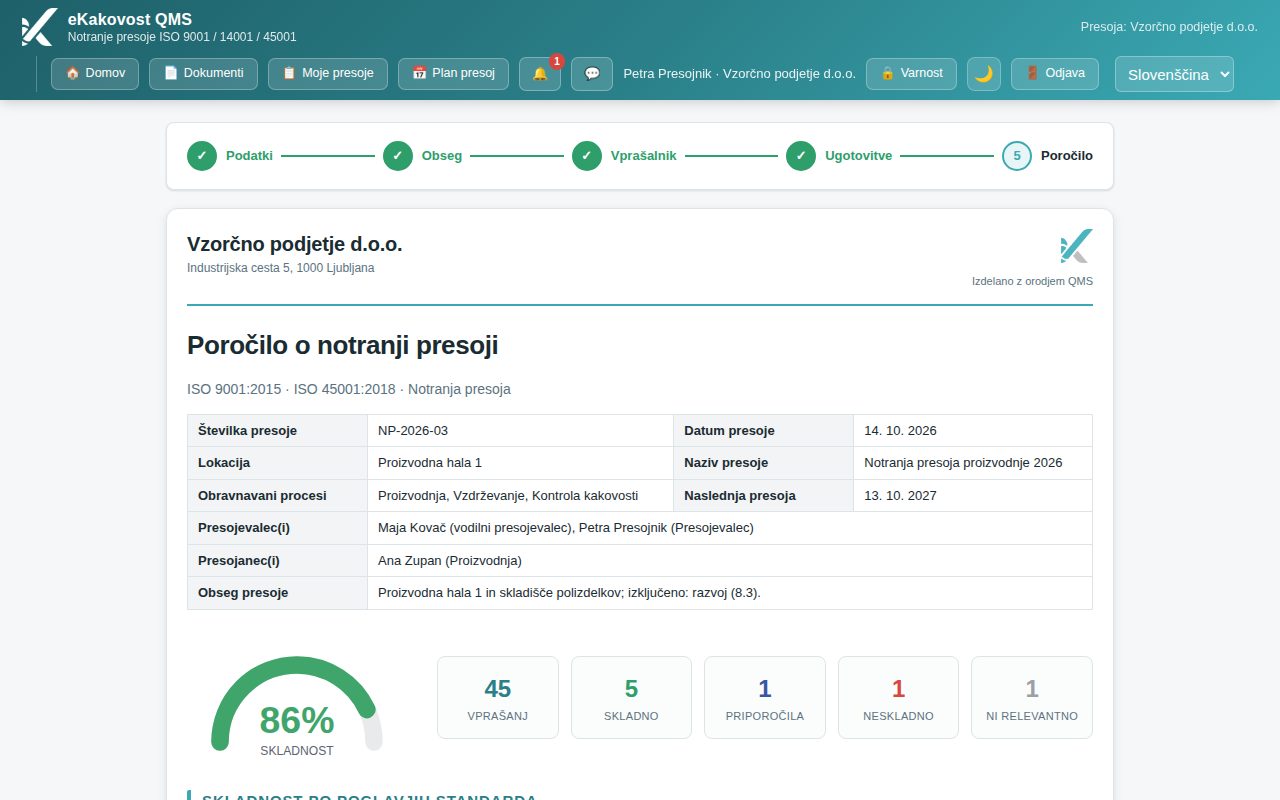
Task: Click the eKakovost QMS logo in header
Action: (38, 27)
